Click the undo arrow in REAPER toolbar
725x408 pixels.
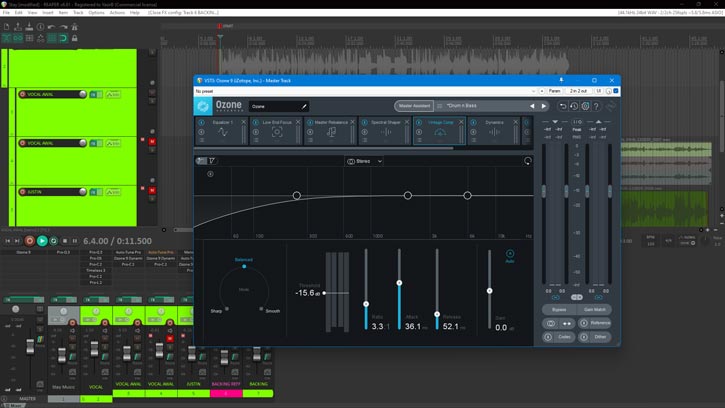pos(51,27)
